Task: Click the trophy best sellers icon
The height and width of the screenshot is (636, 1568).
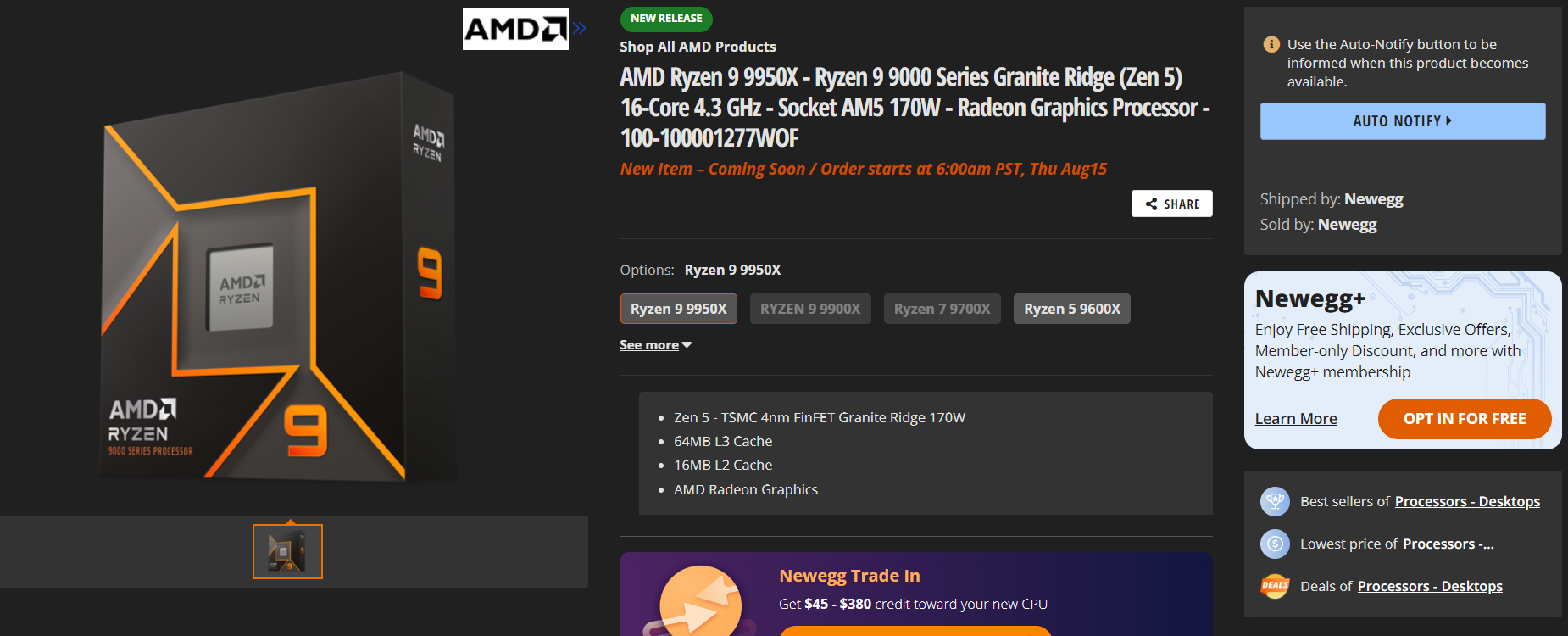Action: (1275, 501)
